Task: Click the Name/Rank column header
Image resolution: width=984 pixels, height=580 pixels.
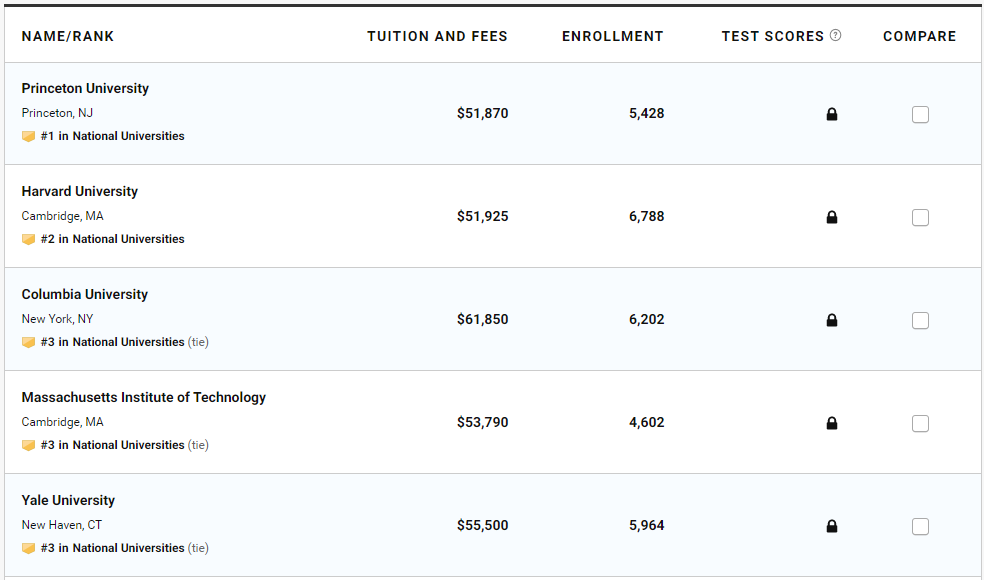Action: coord(68,37)
